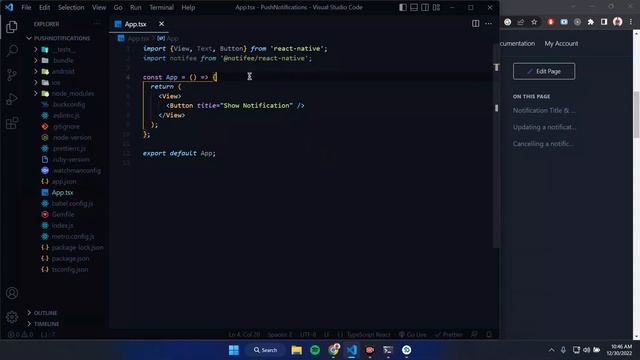The width and height of the screenshot is (640, 360).
Task: Open the Source Control view
Action: (12, 75)
